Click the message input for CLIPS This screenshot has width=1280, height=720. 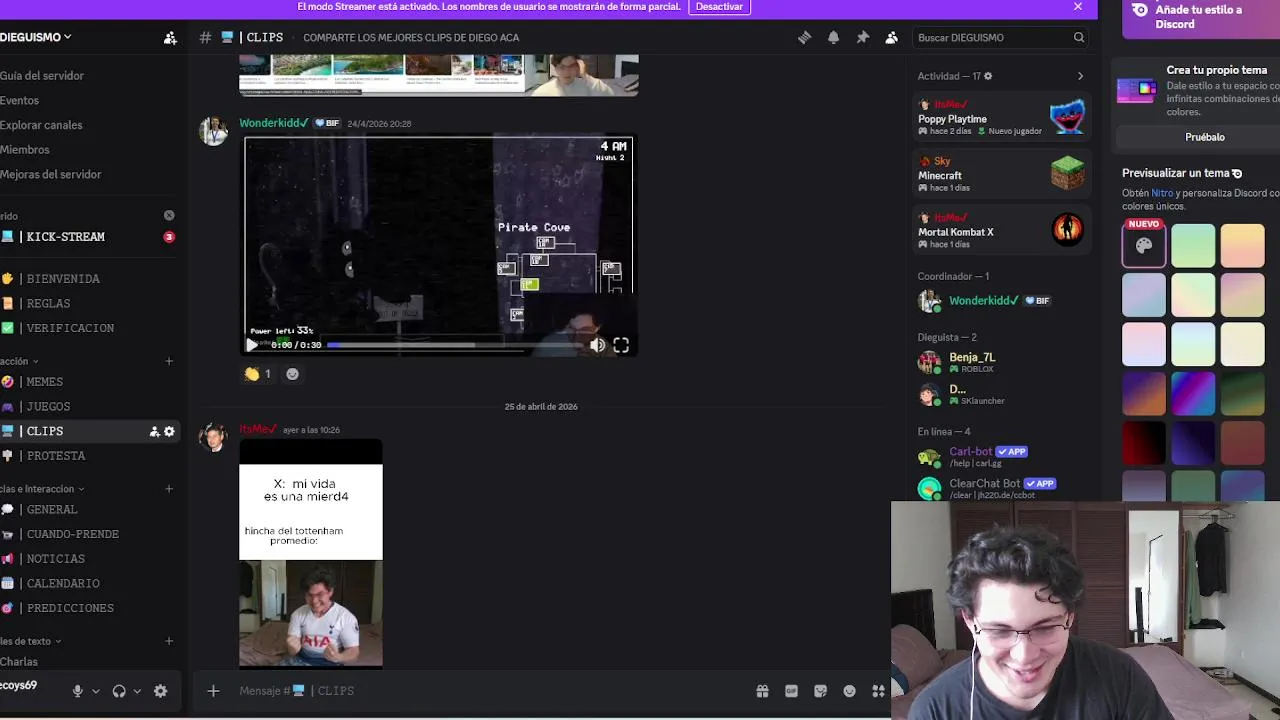pyautogui.click(x=490, y=691)
